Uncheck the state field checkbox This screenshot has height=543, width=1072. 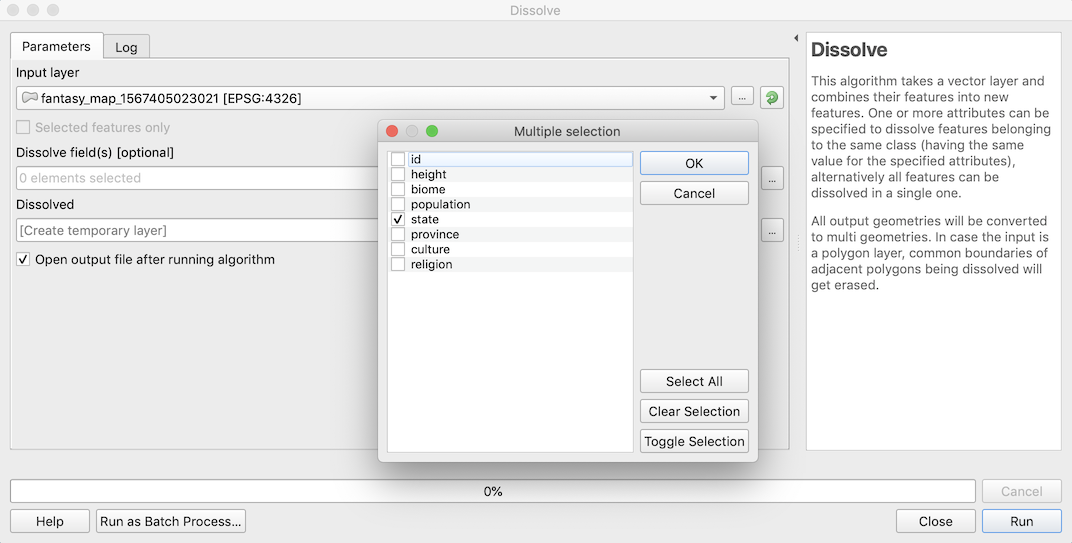coord(398,219)
